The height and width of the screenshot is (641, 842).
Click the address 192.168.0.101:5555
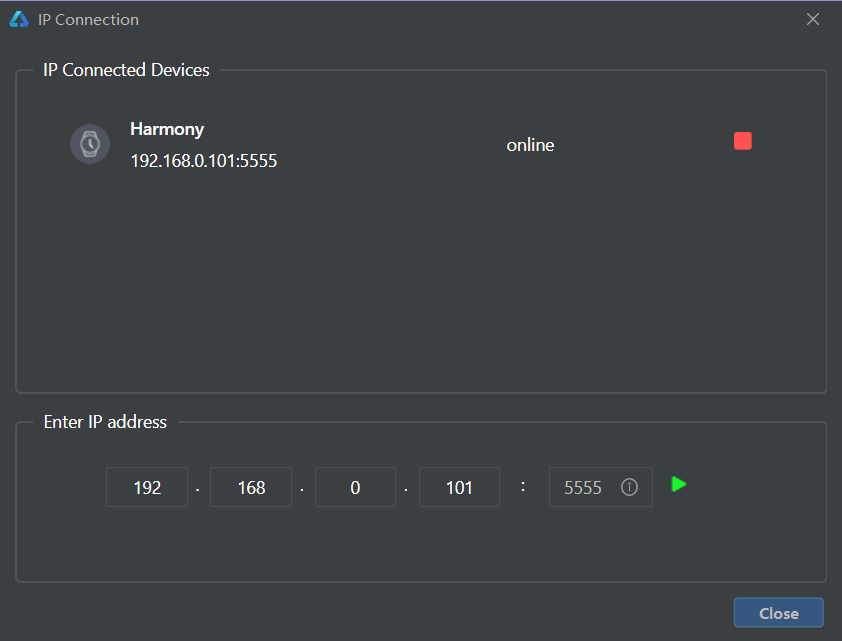click(204, 161)
